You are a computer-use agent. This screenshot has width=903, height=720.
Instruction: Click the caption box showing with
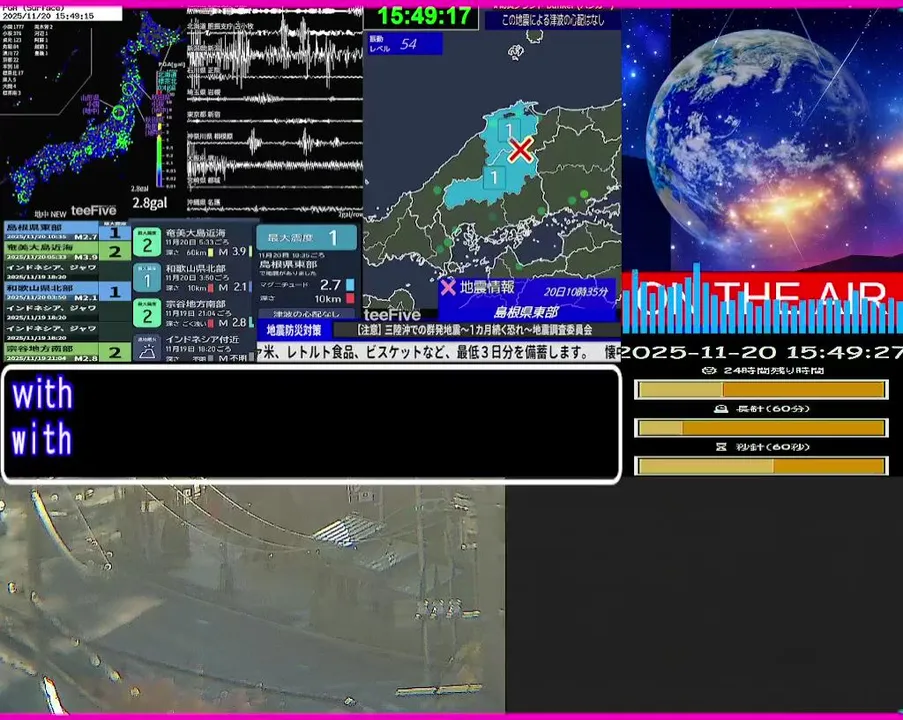[311, 423]
